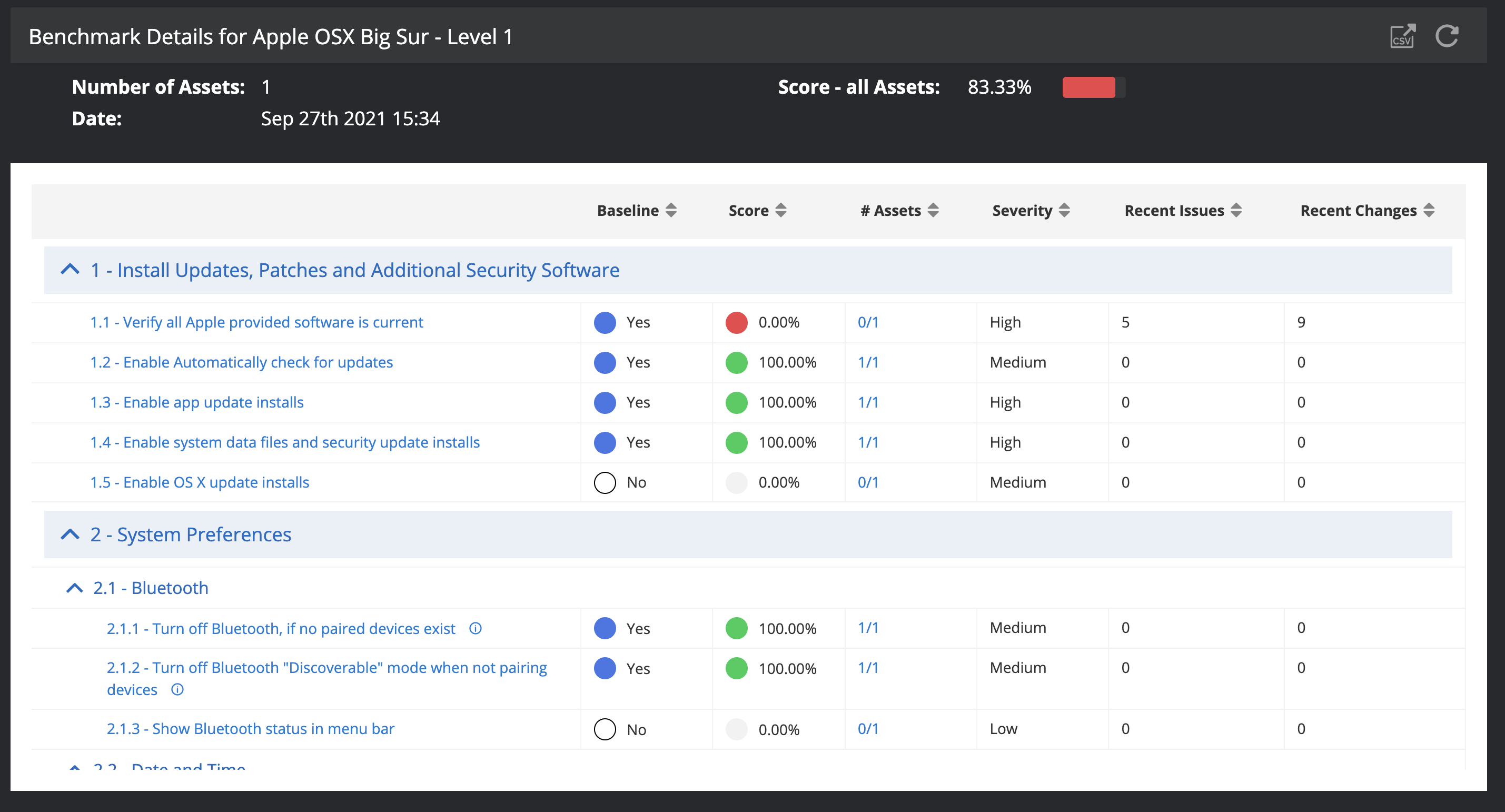This screenshot has width=1505, height=812.
Task: Click the refresh icon in header
Action: point(1447,36)
